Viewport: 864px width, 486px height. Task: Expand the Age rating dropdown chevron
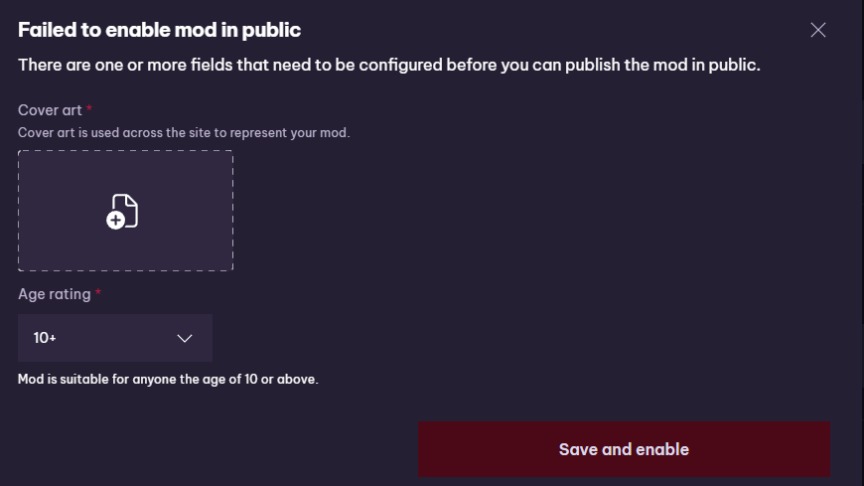[184, 338]
